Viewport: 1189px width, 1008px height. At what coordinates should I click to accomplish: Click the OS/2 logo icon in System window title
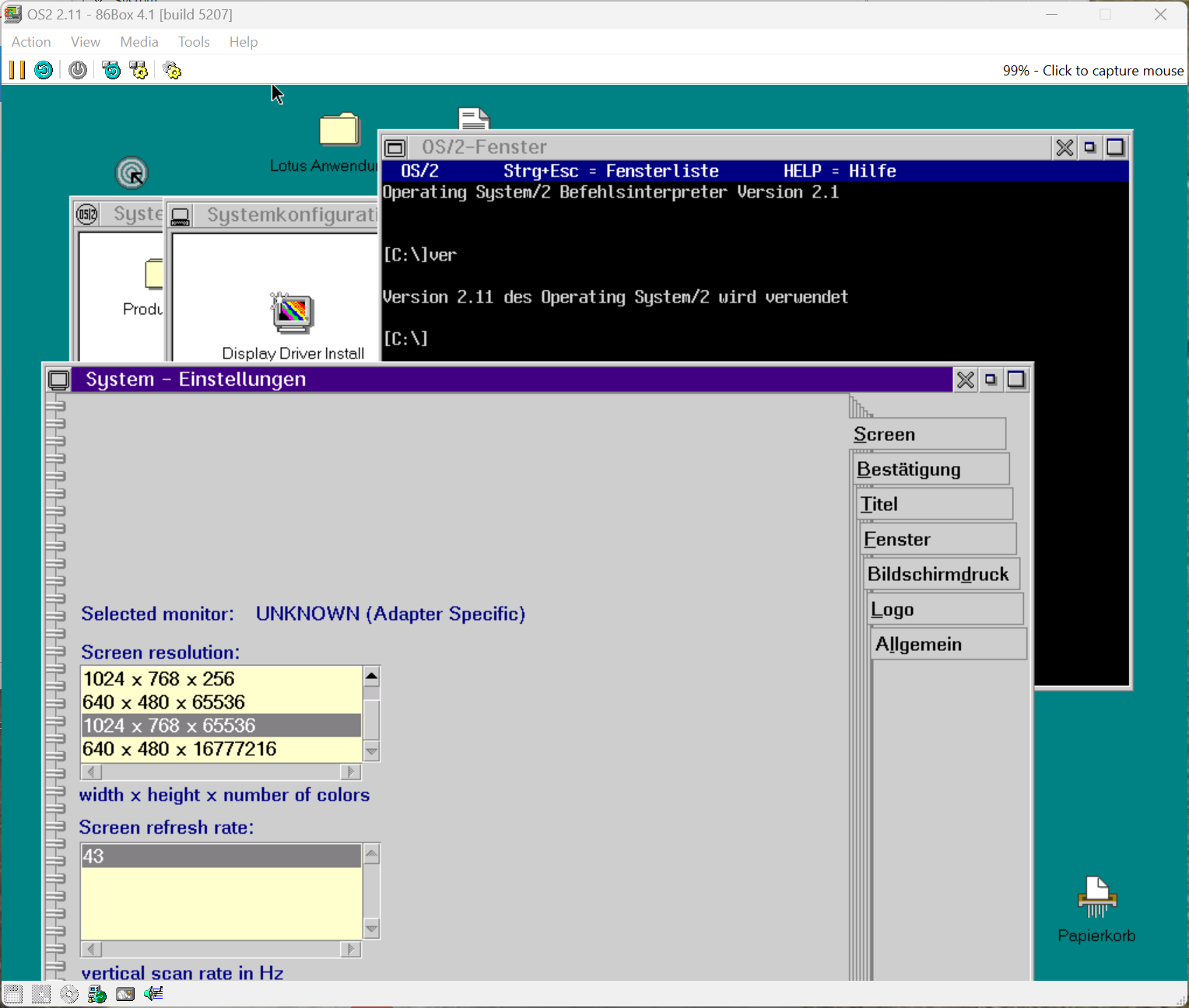point(87,214)
